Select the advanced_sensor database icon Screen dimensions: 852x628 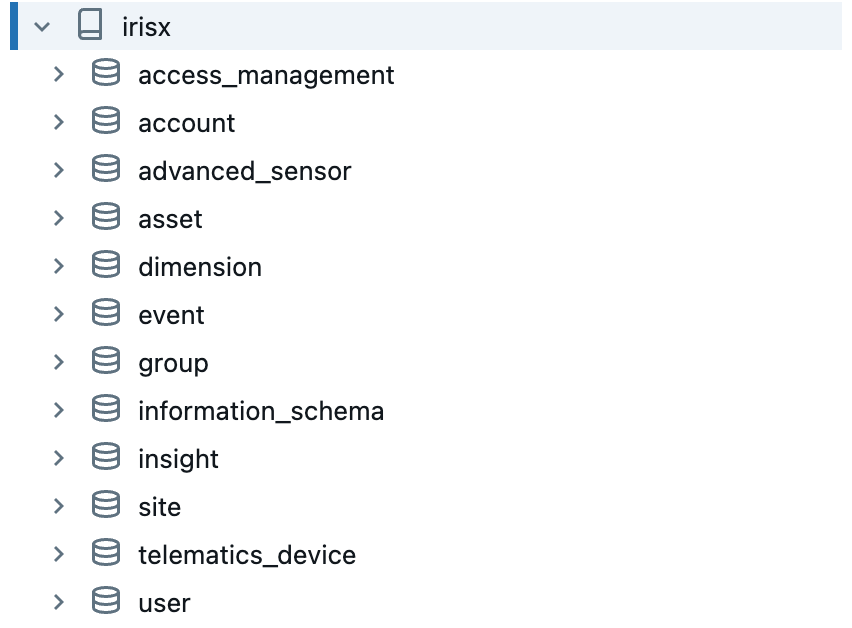click(x=106, y=170)
